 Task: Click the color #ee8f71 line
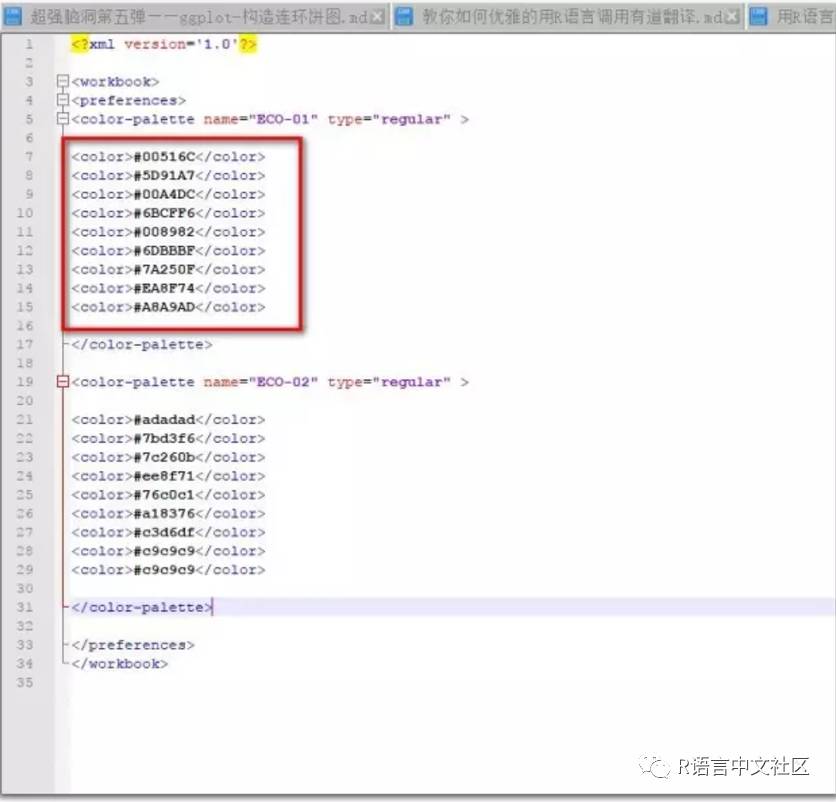168,476
